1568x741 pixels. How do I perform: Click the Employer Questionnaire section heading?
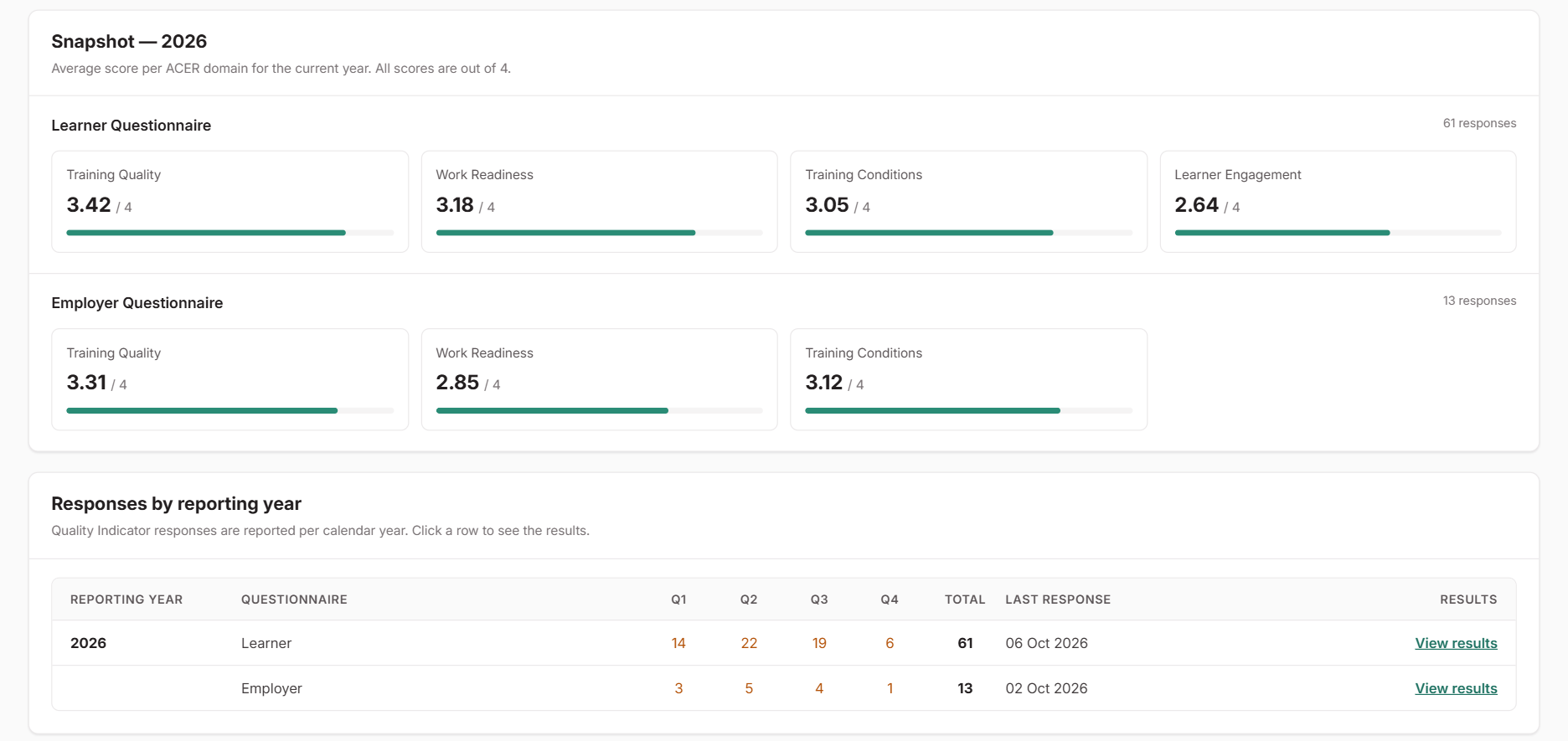137,303
